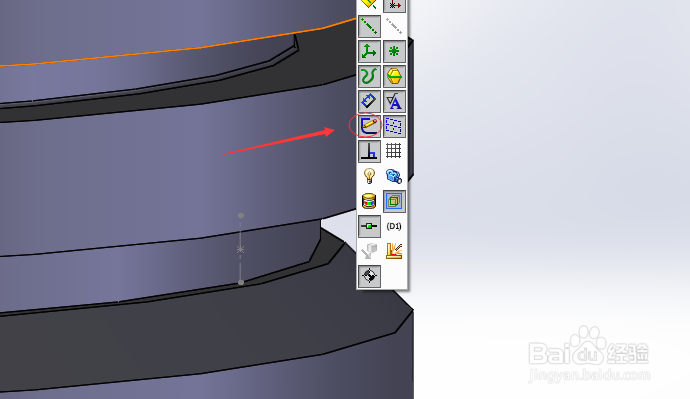Toggle yellow hexagonal solid visibility icon

(x=394, y=76)
